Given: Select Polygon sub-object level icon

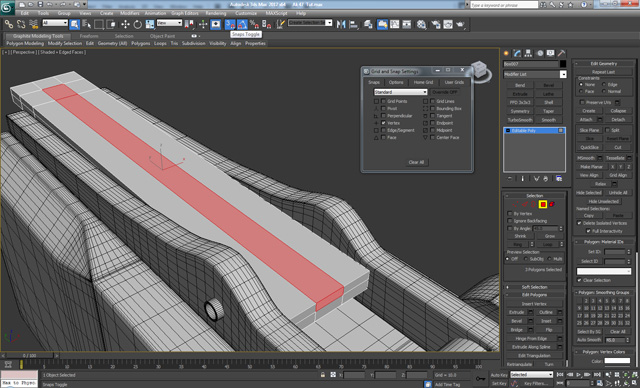Looking at the screenshot, I should (x=543, y=204).
